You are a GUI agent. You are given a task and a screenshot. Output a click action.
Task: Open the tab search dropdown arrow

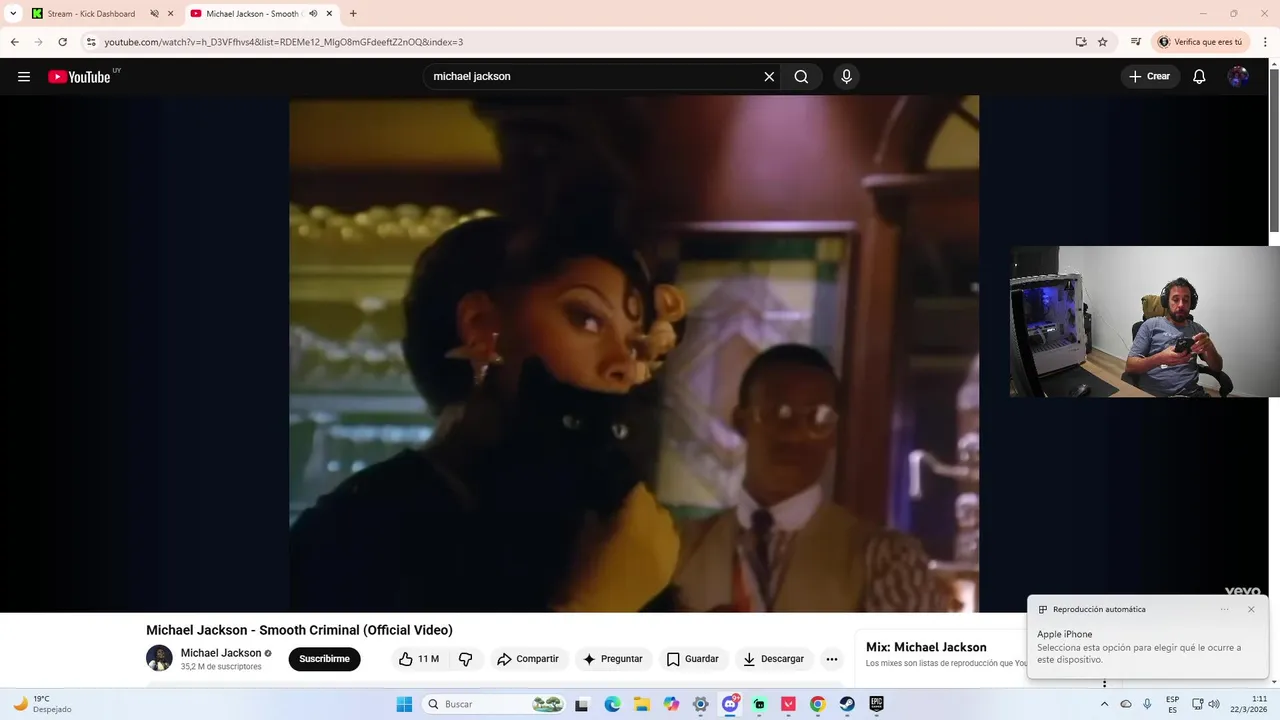pos(13,14)
